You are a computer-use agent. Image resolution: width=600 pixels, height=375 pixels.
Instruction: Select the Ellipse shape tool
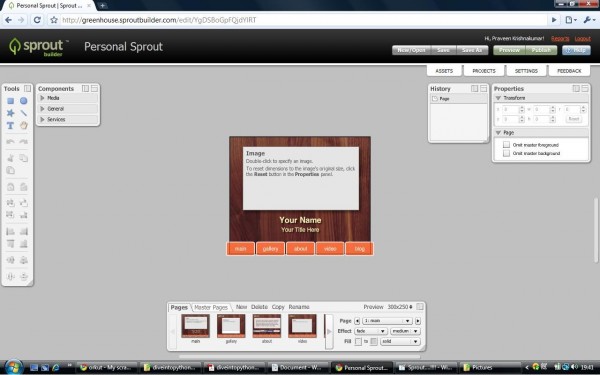24,101
